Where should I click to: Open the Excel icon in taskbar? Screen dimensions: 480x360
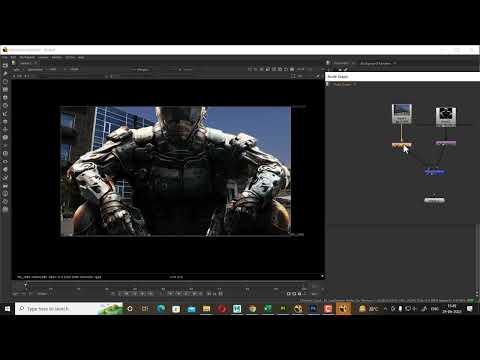pos(268,309)
